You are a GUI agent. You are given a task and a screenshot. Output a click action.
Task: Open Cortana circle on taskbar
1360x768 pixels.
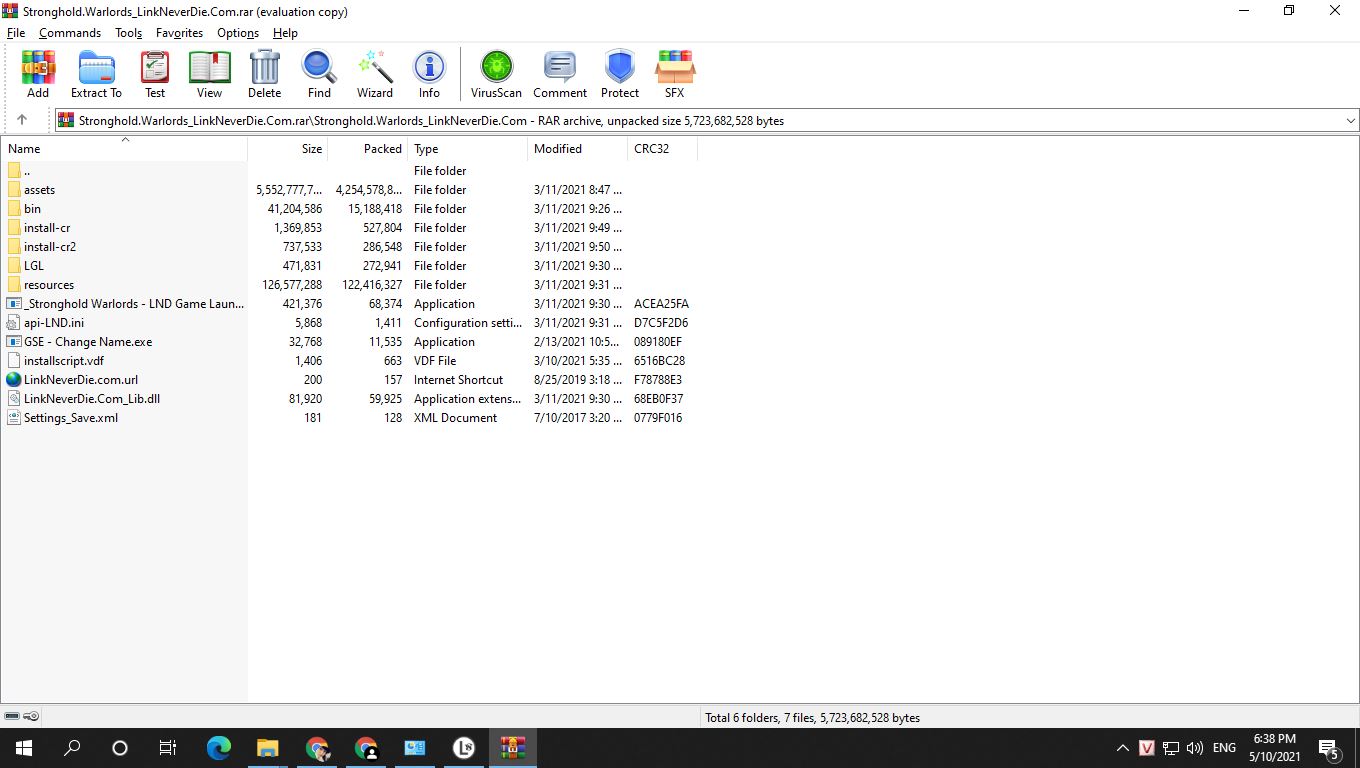point(120,748)
